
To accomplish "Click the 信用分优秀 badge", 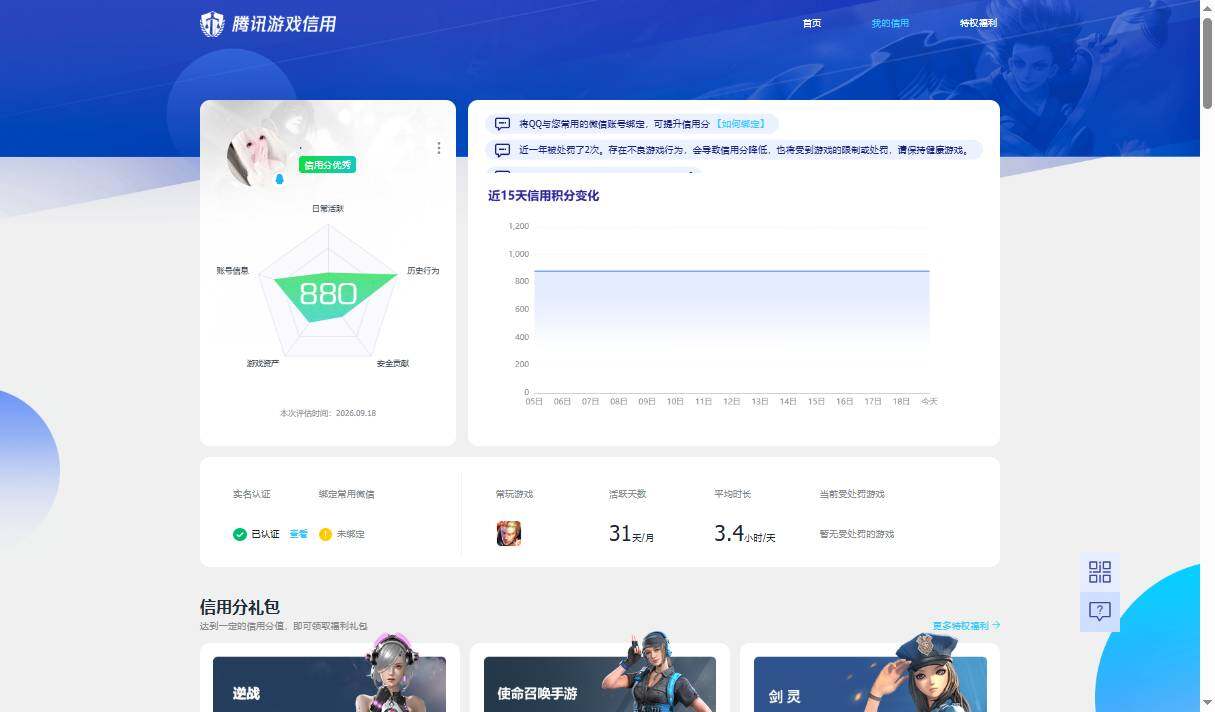I will [x=327, y=165].
